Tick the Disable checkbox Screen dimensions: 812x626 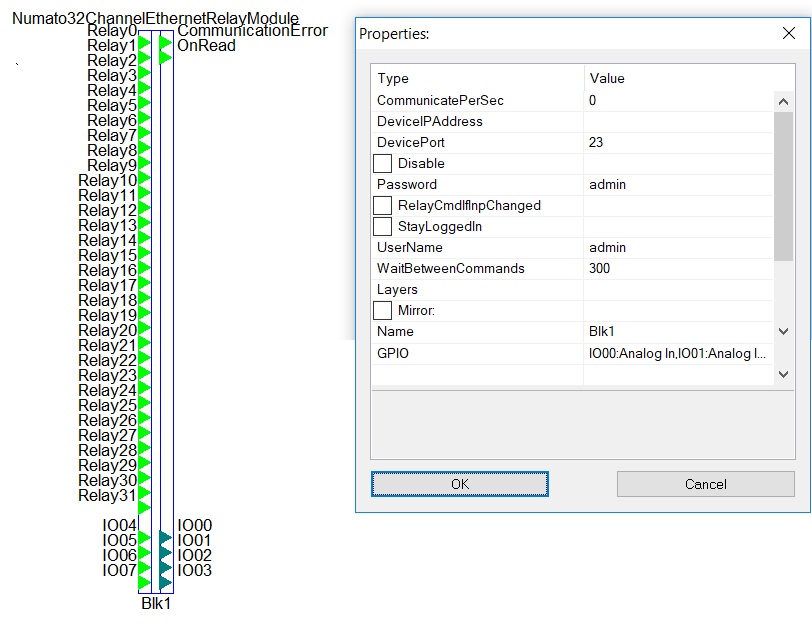382,163
